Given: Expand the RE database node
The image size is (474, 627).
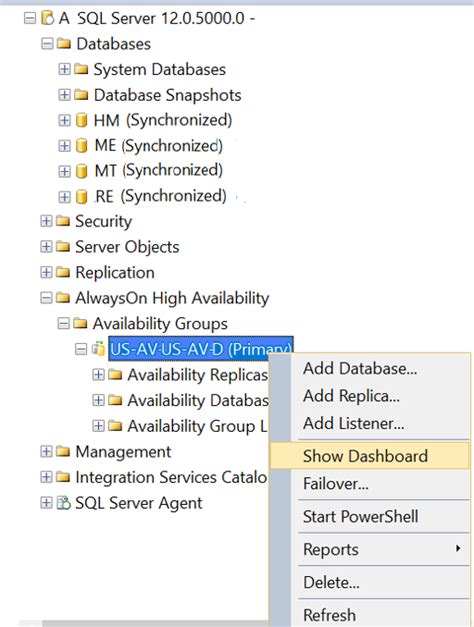Looking at the screenshot, I should (64, 197).
